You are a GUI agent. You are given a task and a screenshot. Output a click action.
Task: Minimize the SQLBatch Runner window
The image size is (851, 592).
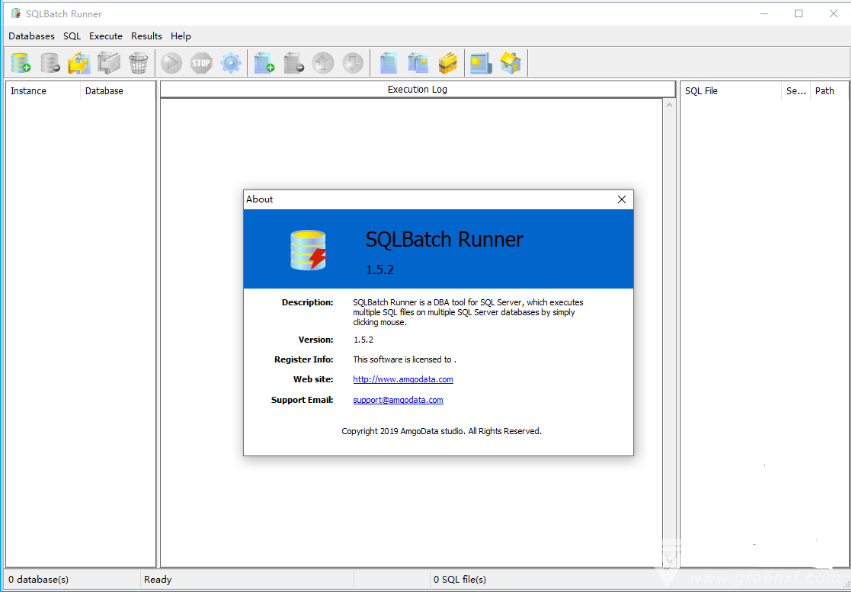coord(764,14)
